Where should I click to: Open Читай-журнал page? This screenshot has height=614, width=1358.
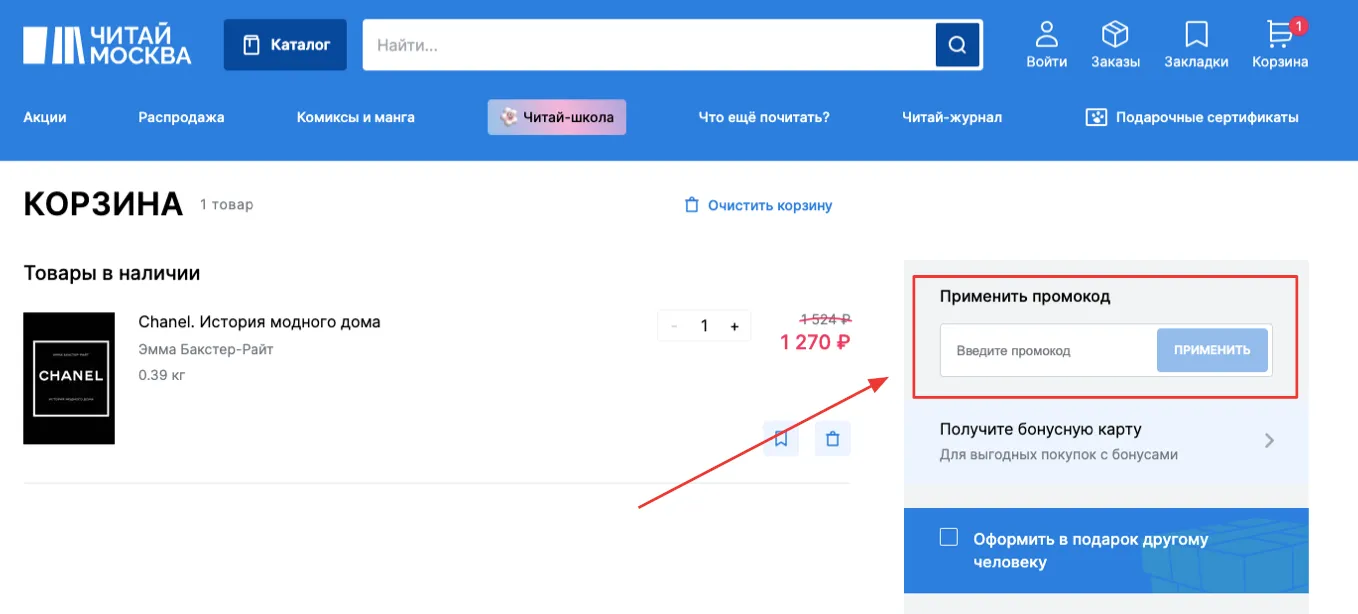952,117
